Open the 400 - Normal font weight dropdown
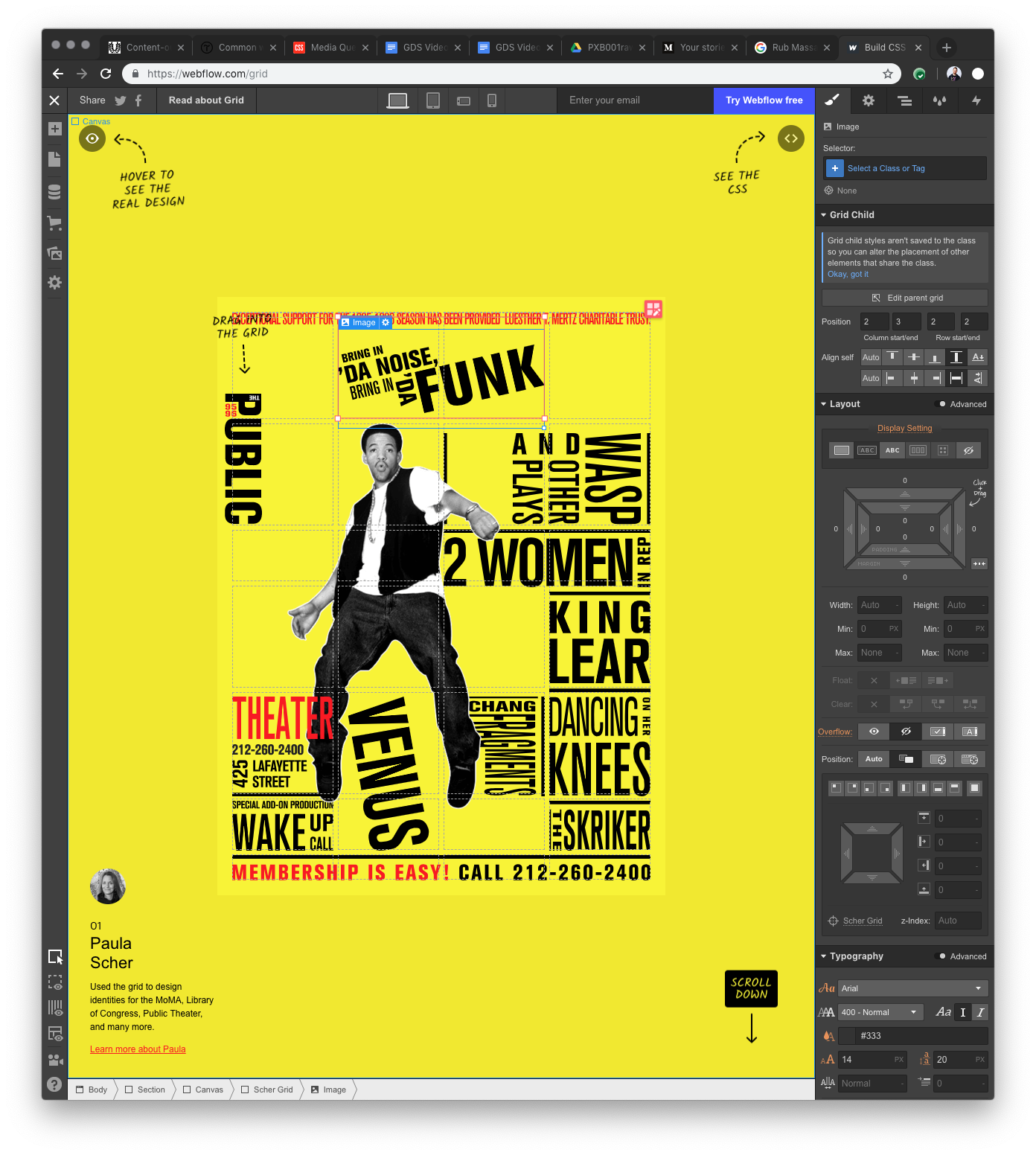Image resolution: width=1036 pixels, height=1155 pixels. point(880,1012)
